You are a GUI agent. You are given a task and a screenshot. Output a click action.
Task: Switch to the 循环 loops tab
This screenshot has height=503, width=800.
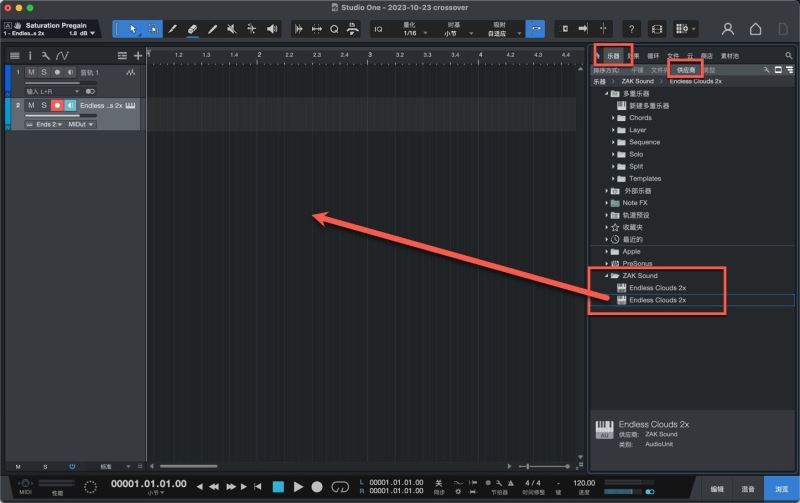(x=653, y=56)
